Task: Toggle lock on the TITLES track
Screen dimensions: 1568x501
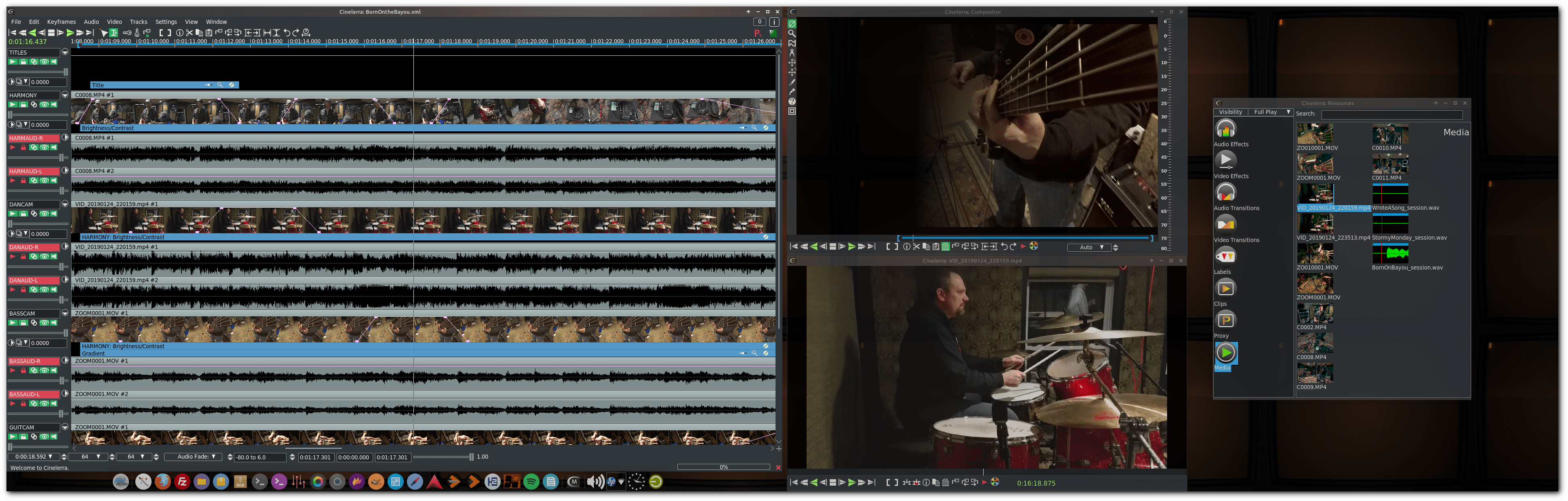Action: click(23, 61)
